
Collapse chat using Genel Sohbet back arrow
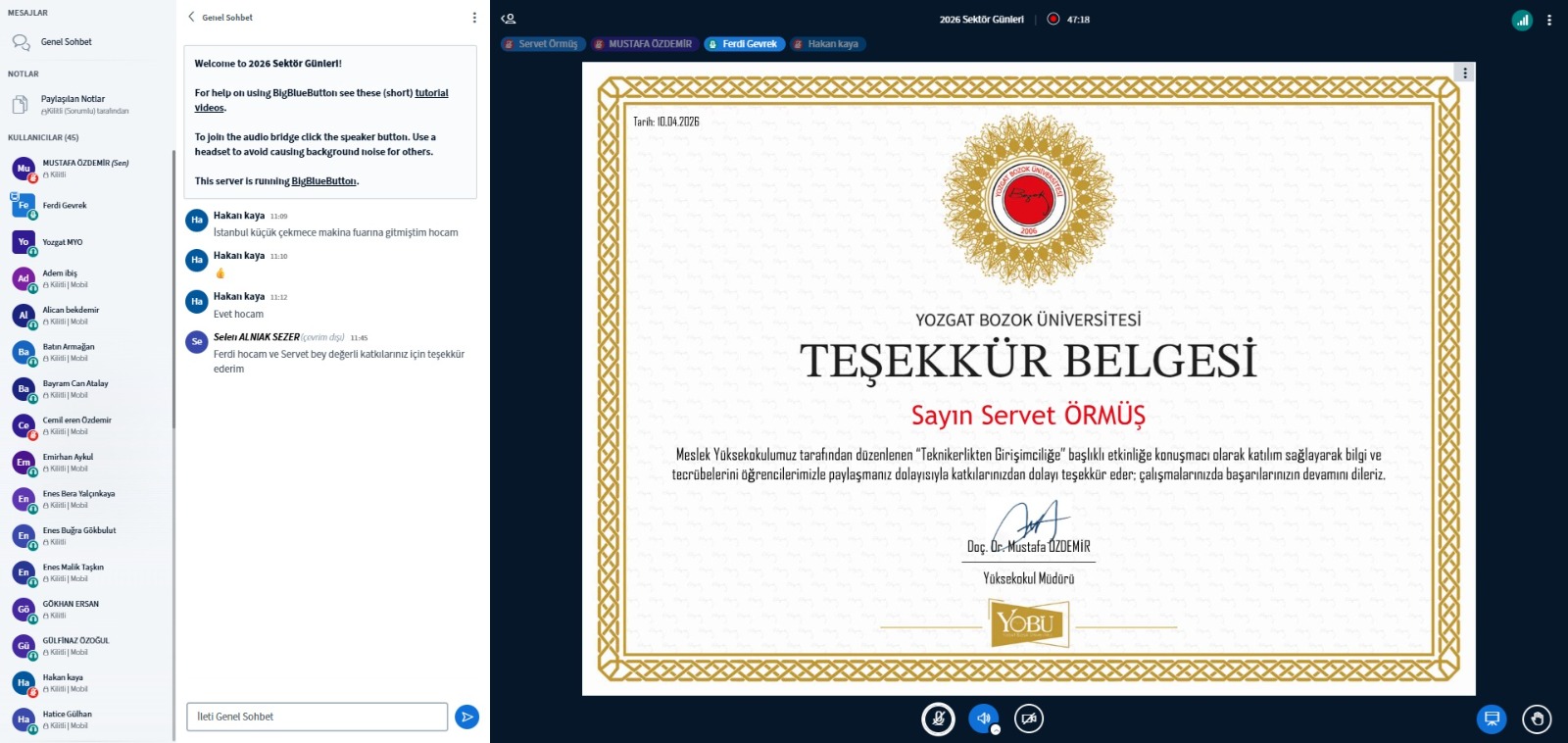click(x=192, y=17)
